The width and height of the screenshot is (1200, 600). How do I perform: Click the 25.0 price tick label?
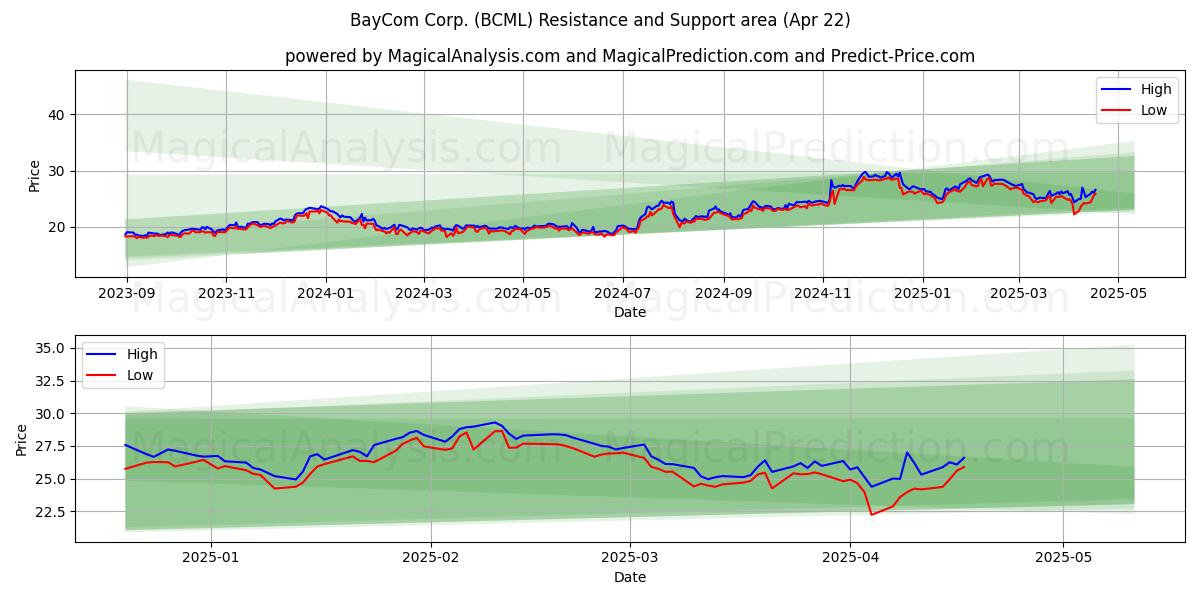(x=52, y=479)
